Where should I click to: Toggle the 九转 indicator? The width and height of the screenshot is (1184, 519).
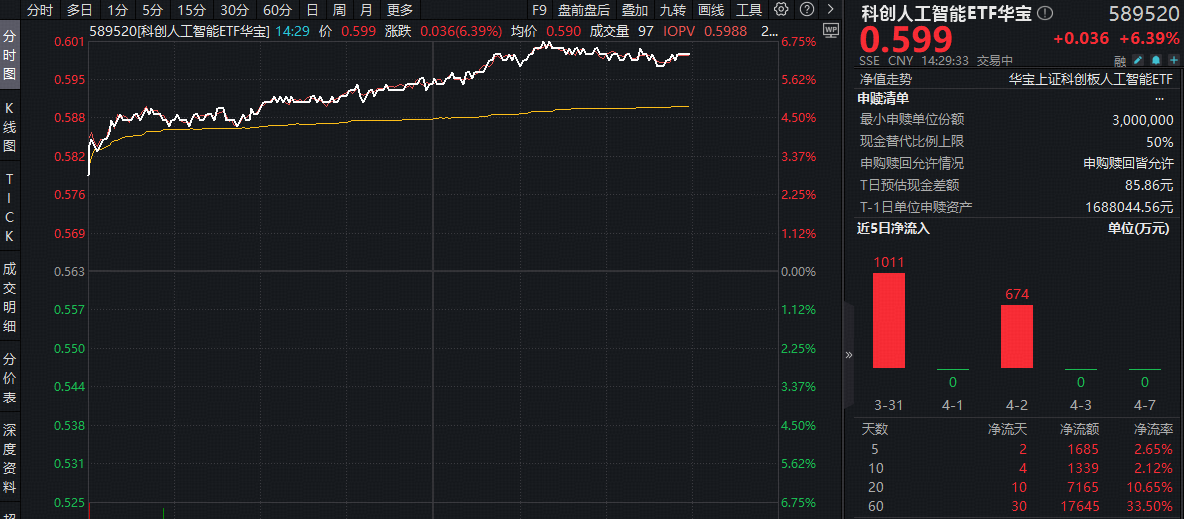click(x=672, y=10)
